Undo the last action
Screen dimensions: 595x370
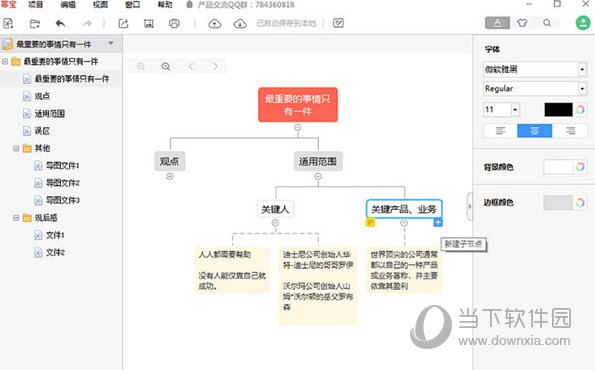(x=60, y=24)
